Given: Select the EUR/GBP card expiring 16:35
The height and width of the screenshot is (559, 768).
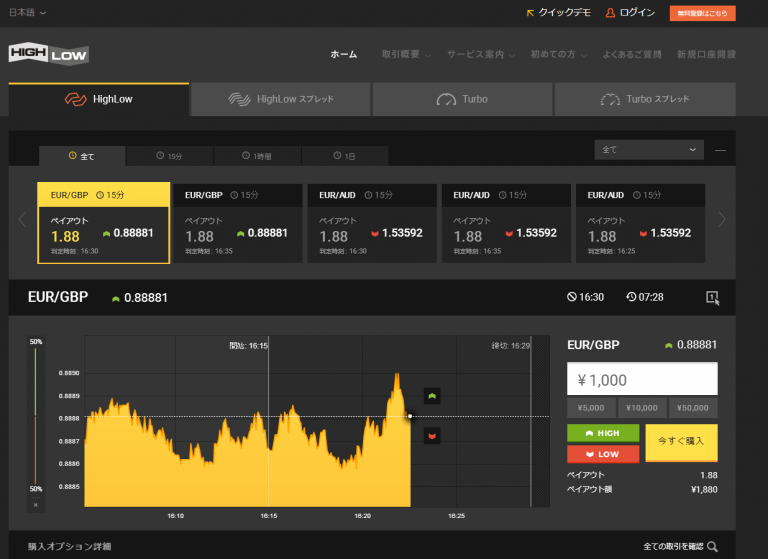Looking at the screenshot, I should pos(238,223).
